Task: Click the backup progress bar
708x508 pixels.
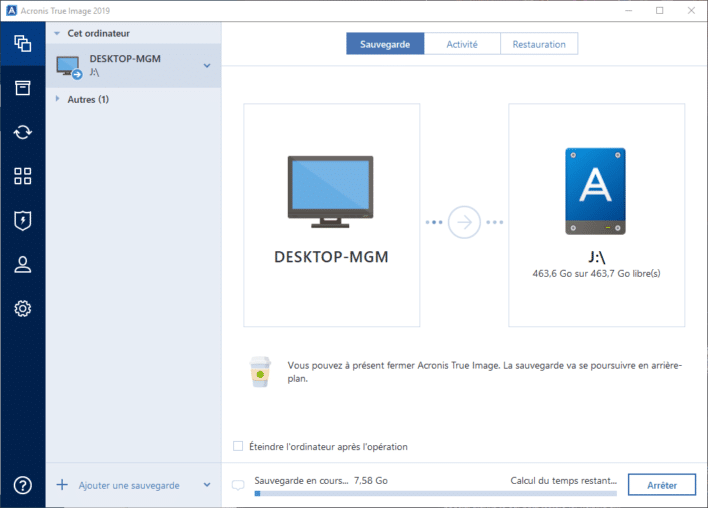Action: [x=436, y=494]
